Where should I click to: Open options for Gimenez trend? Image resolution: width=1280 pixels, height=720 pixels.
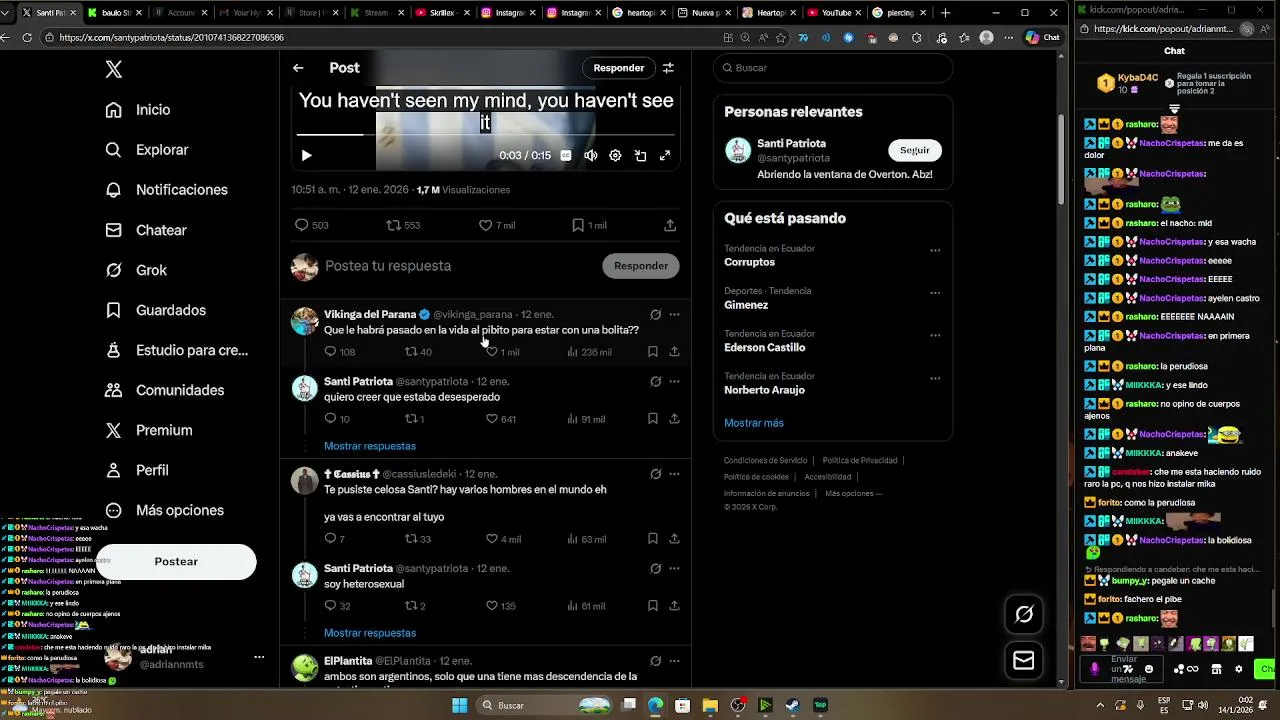click(x=935, y=294)
